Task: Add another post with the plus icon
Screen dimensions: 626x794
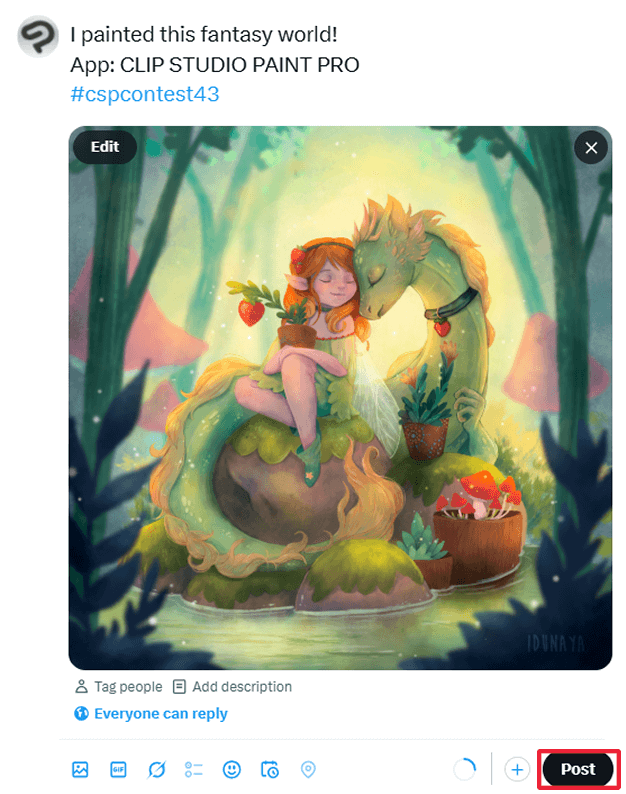Action: (x=517, y=769)
